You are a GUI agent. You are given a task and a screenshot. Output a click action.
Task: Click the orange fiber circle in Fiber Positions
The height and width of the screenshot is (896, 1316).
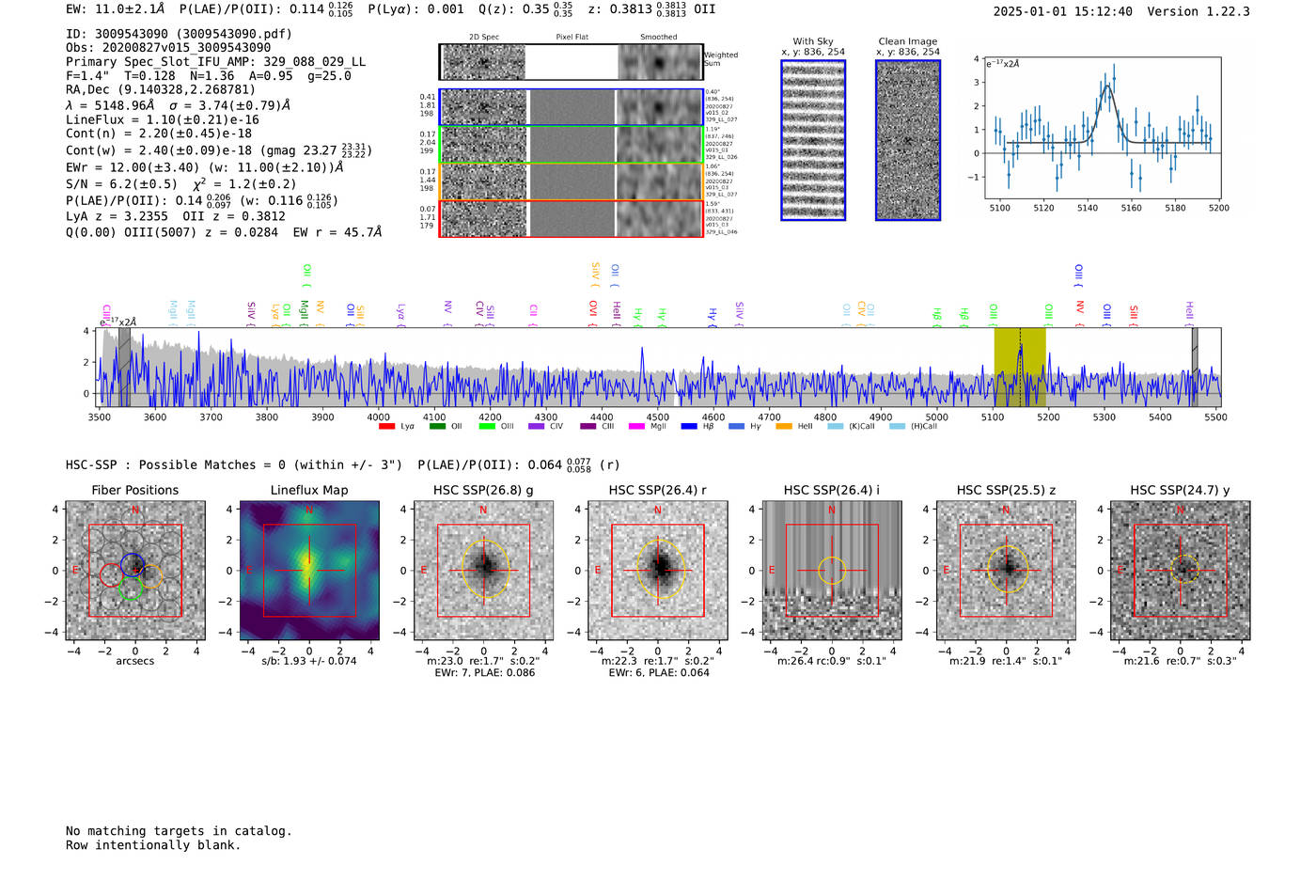coord(151,575)
